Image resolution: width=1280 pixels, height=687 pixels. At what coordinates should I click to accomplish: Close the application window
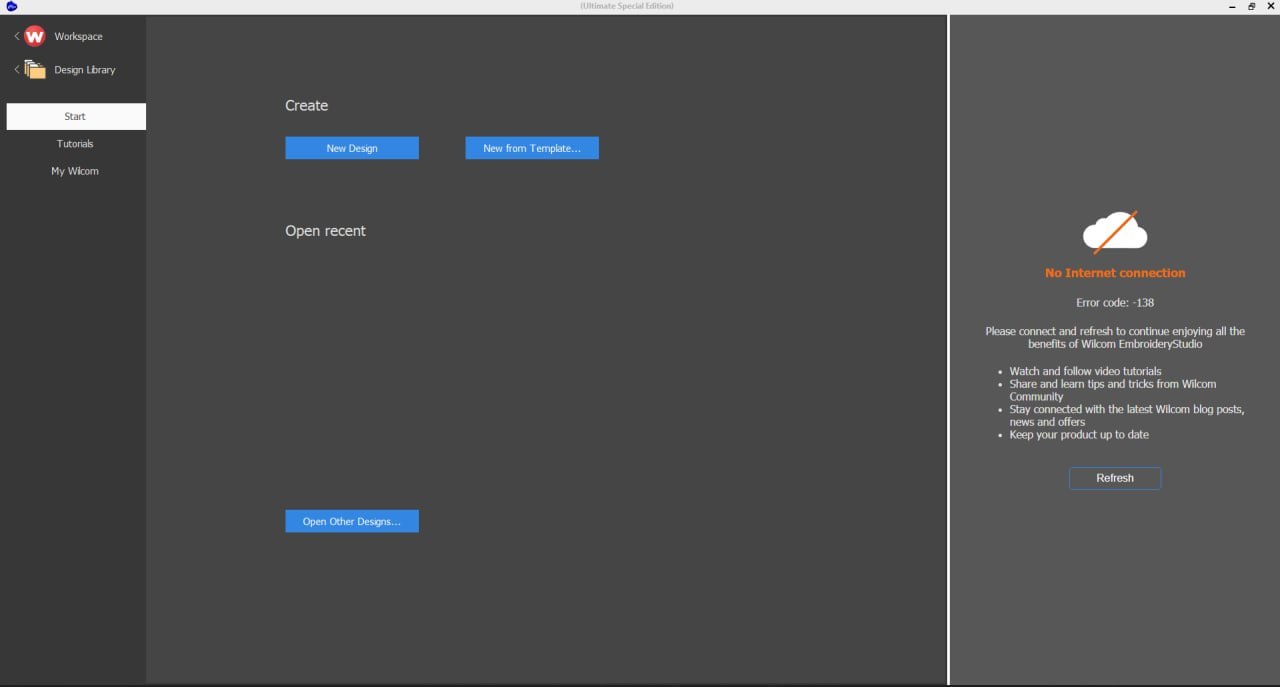(1271, 6)
